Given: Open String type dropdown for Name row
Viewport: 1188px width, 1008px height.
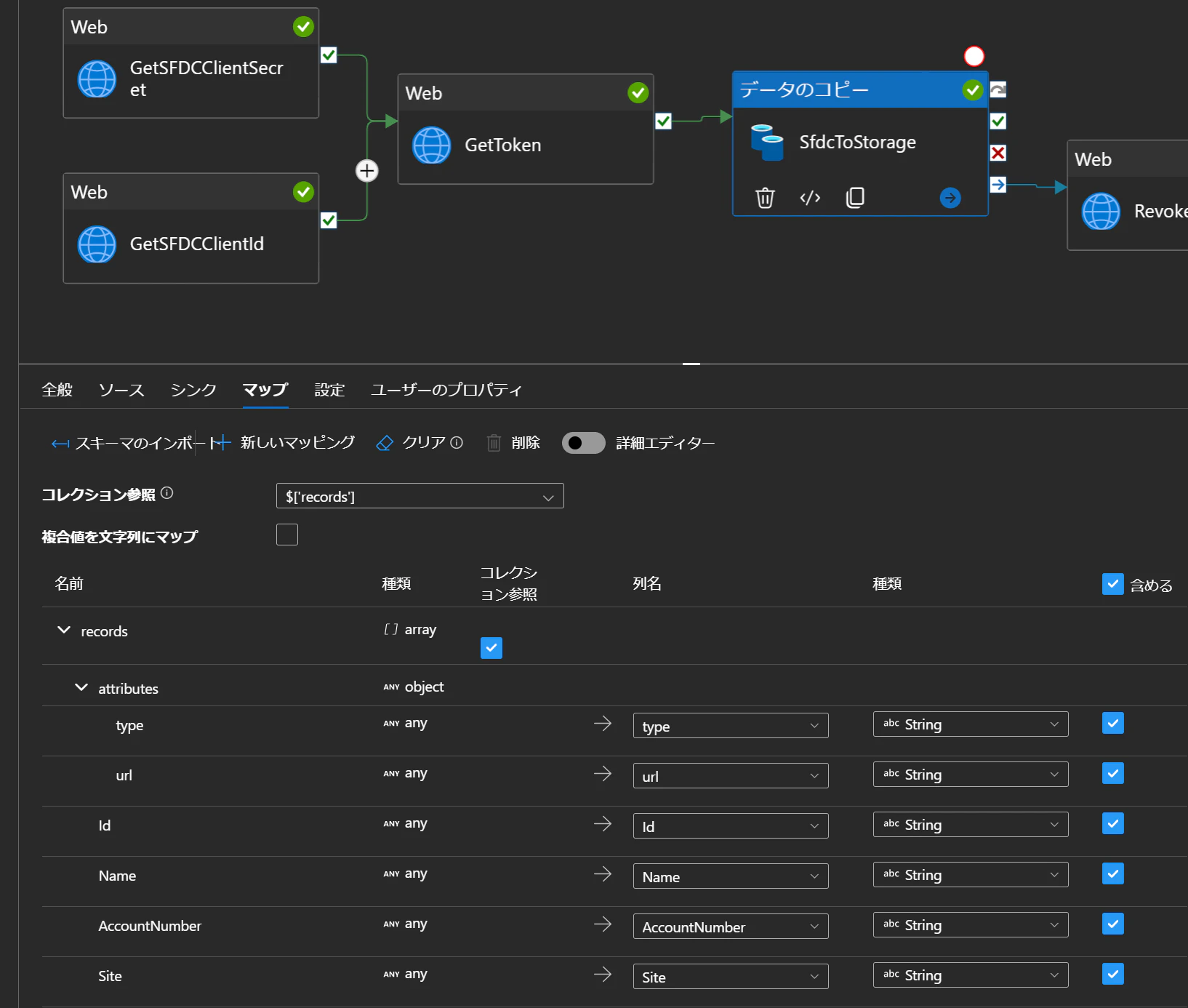Looking at the screenshot, I should click(x=971, y=875).
